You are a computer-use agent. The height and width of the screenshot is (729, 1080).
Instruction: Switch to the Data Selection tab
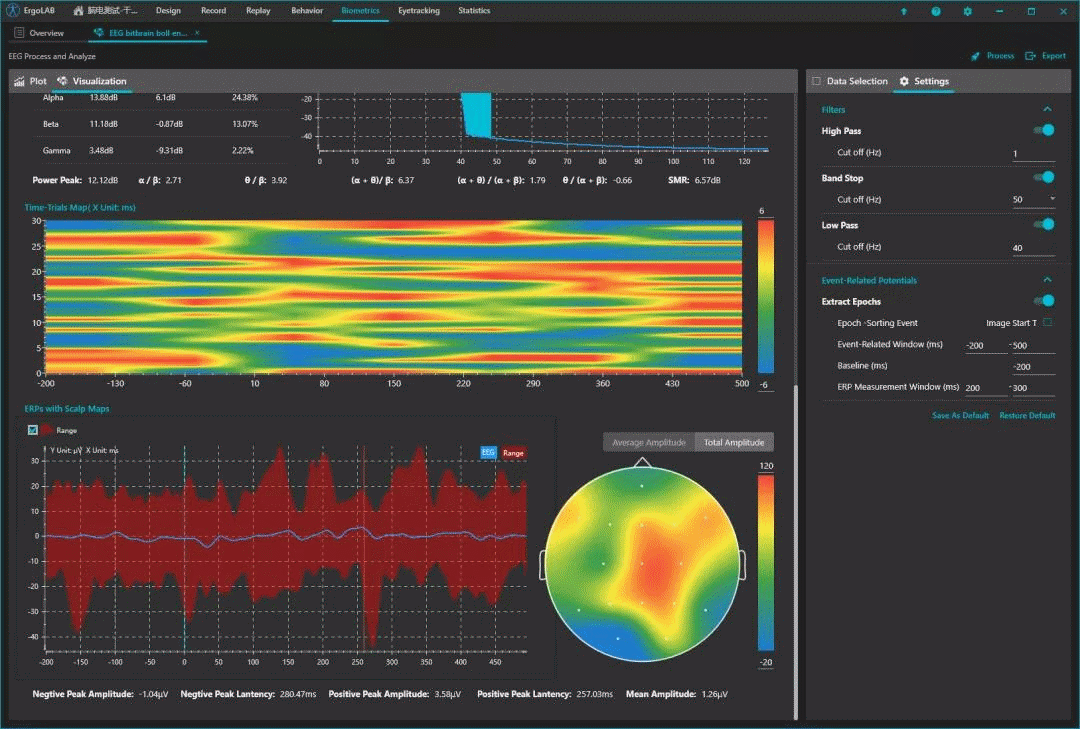coord(849,81)
